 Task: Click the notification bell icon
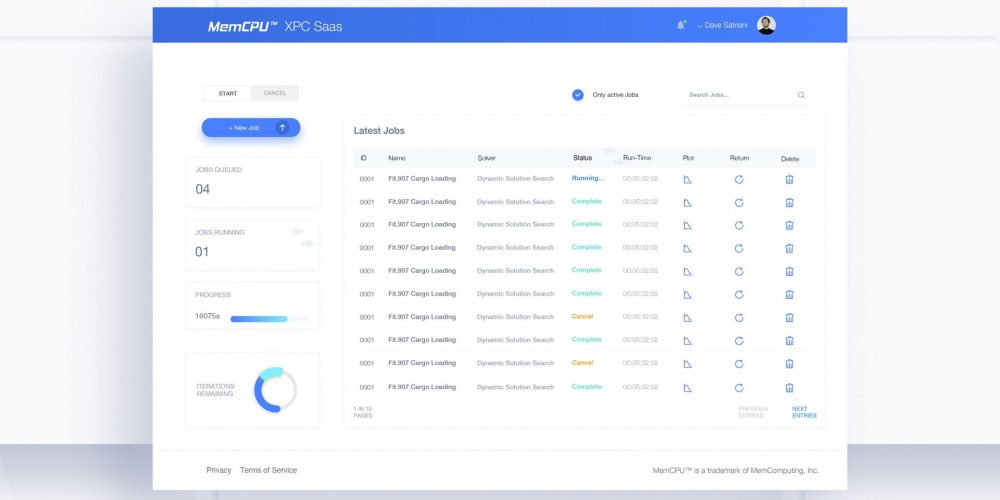pos(681,25)
